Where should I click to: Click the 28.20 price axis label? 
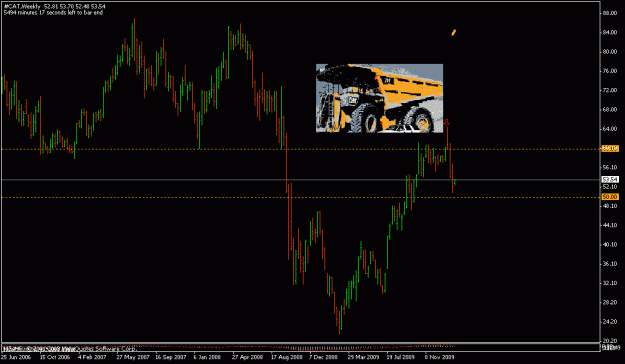pos(610,303)
